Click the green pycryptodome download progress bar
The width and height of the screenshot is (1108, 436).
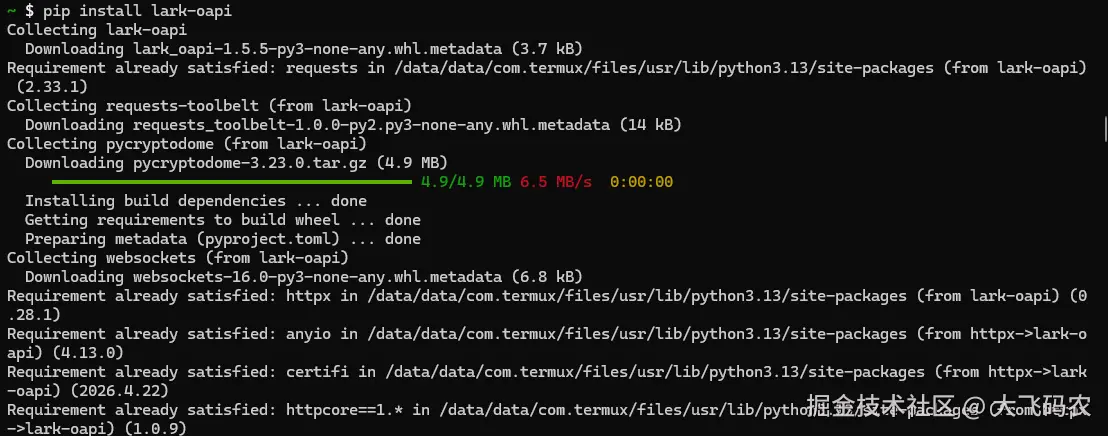coord(231,182)
